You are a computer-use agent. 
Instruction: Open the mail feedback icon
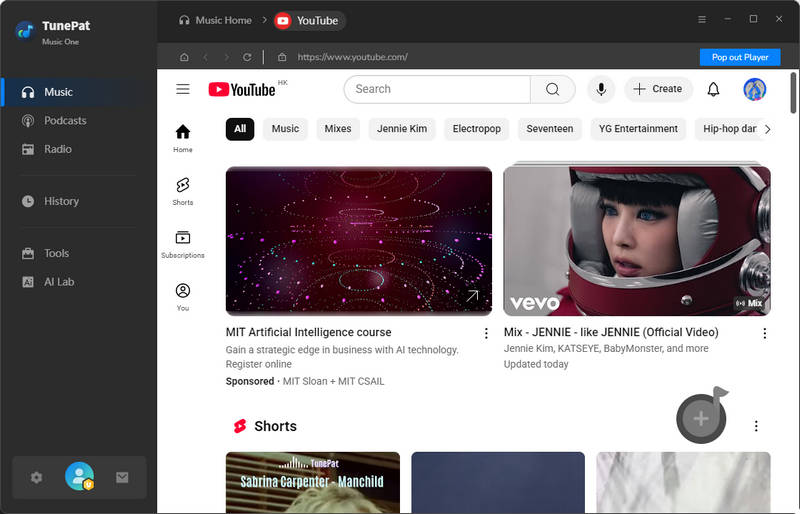[x=122, y=478]
